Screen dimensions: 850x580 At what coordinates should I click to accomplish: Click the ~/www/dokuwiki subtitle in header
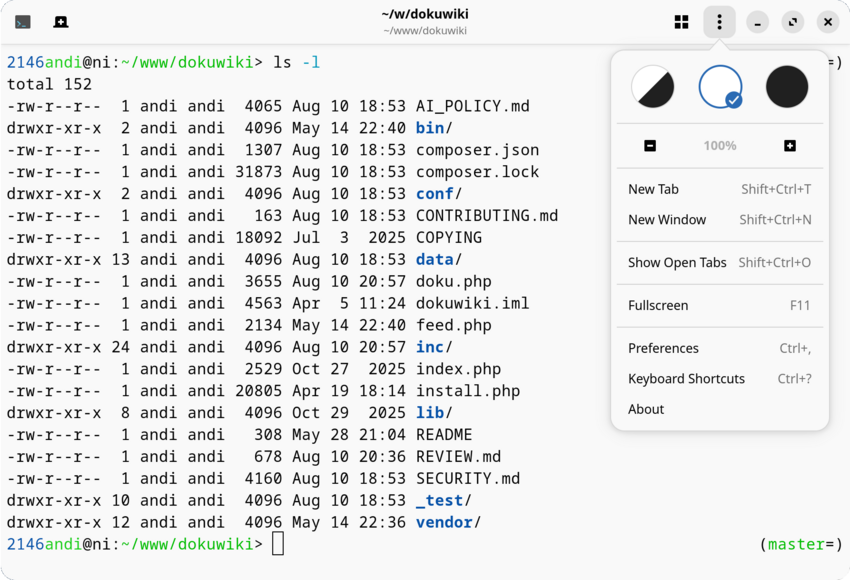425,31
